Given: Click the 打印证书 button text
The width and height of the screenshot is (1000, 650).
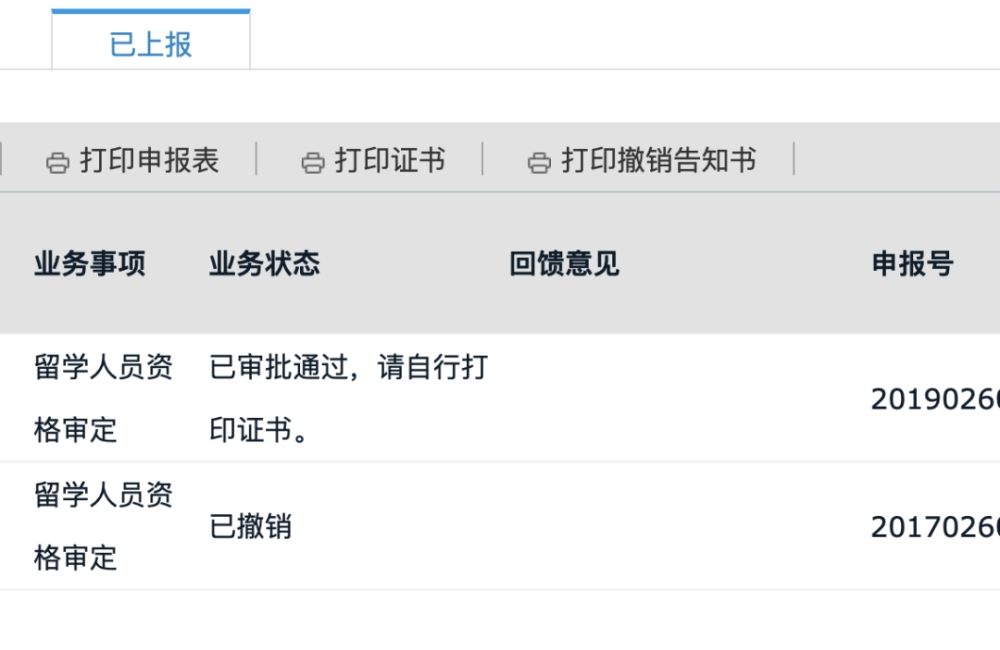Looking at the screenshot, I should tap(390, 160).
